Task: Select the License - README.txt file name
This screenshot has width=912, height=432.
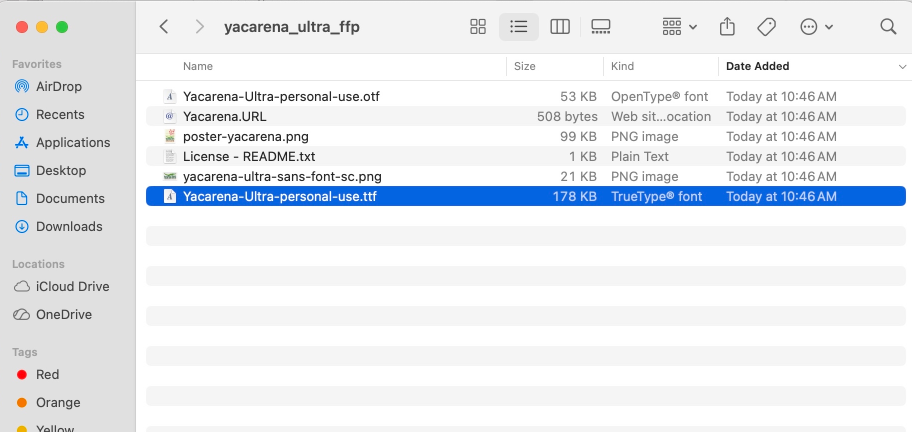Action: coord(249,156)
